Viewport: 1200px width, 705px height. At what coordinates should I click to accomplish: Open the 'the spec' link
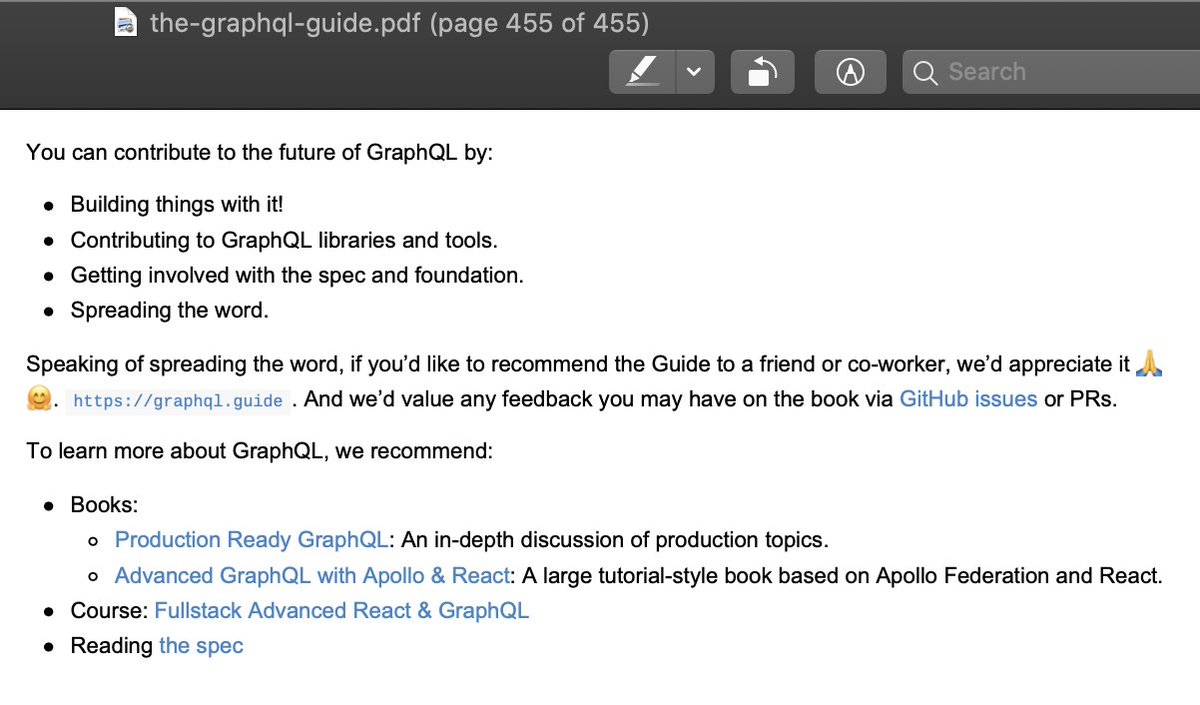tap(201, 646)
